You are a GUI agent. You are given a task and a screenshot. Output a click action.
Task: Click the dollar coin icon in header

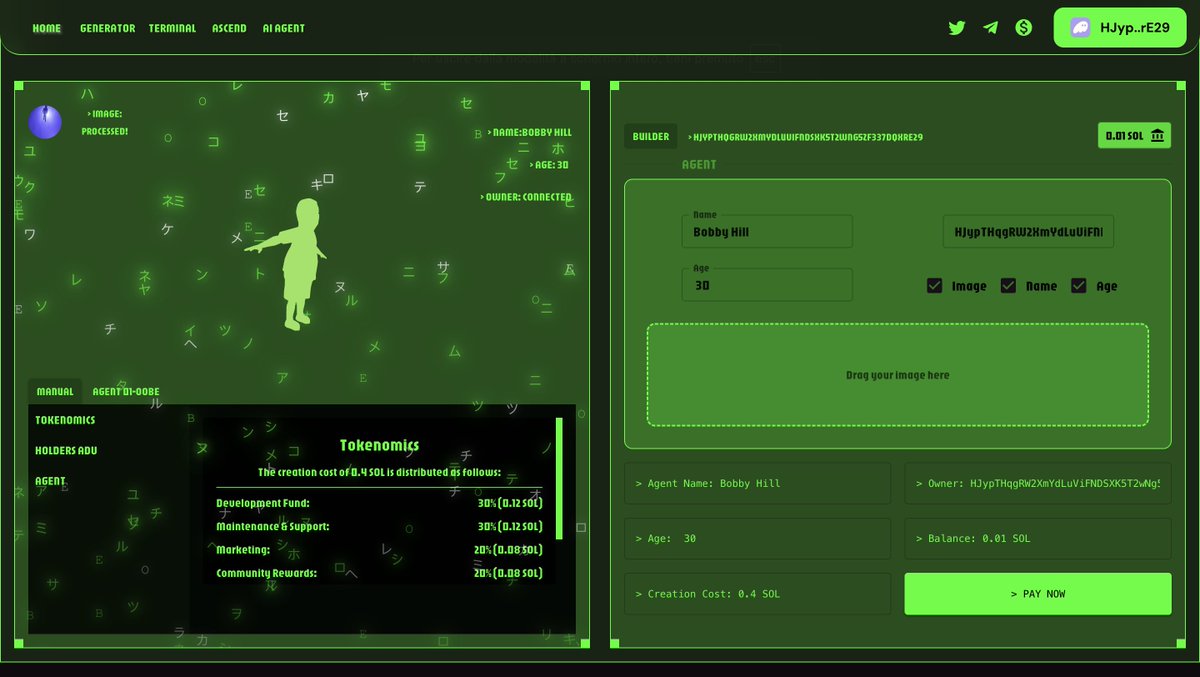(x=1023, y=28)
